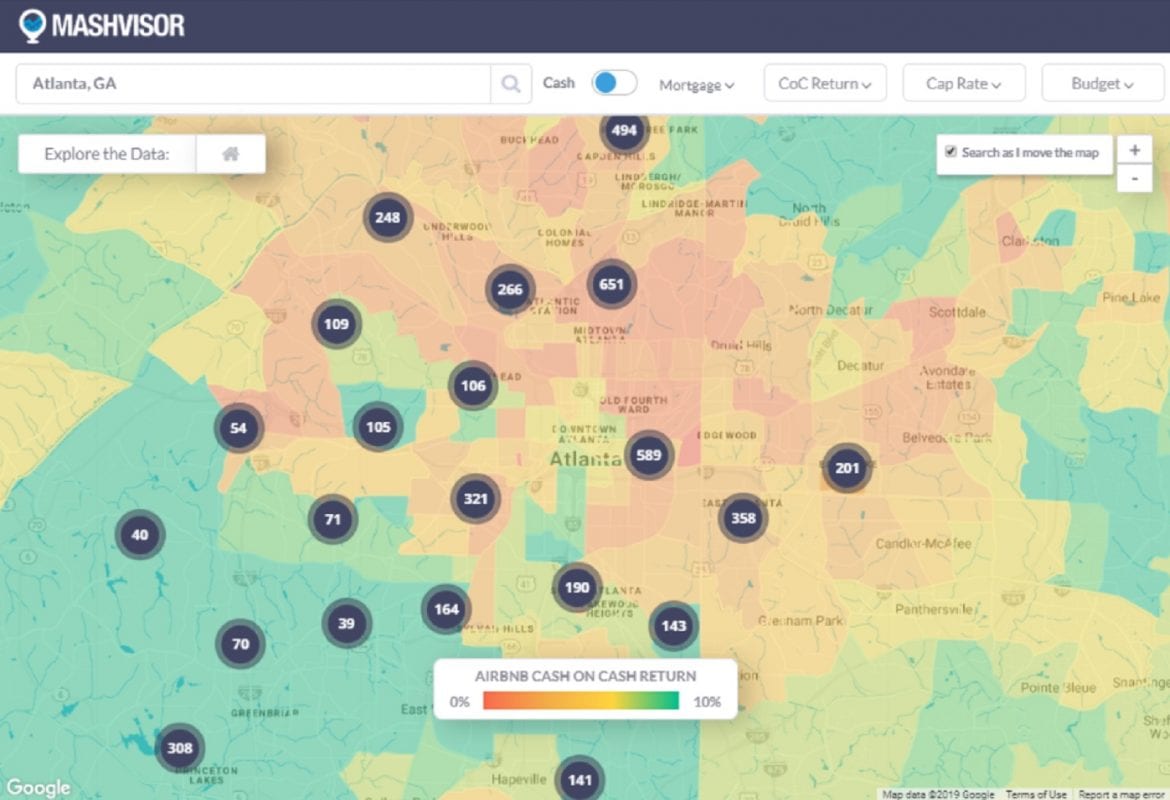This screenshot has height=800, width=1170.
Task: Zoom in with the plus button
Action: click(1134, 150)
